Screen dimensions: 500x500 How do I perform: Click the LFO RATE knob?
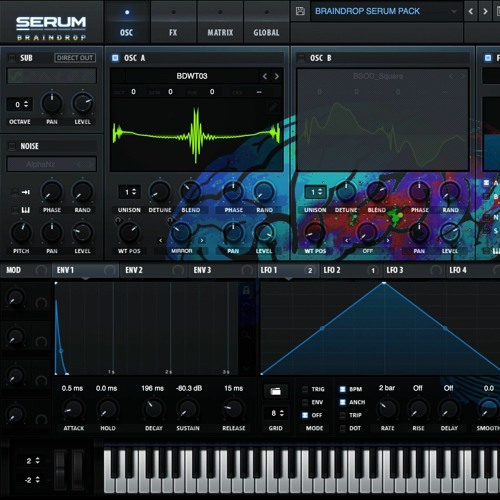(x=388, y=409)
